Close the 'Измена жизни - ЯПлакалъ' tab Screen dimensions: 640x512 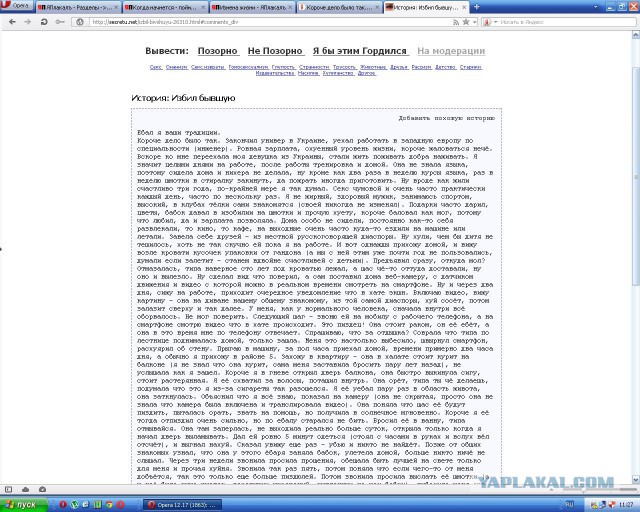[290, 7]
